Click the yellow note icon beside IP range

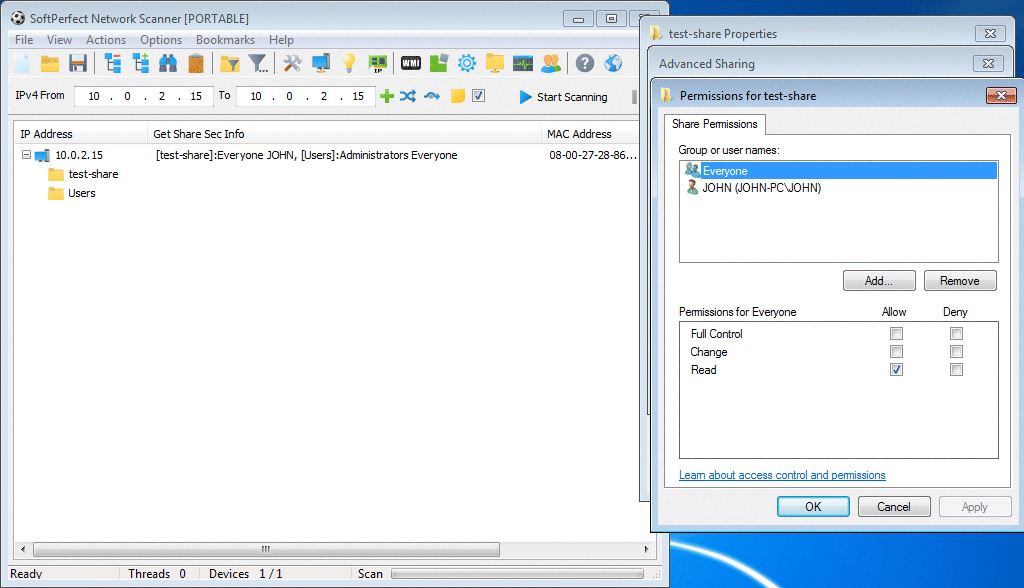click(x=458, y=97)
